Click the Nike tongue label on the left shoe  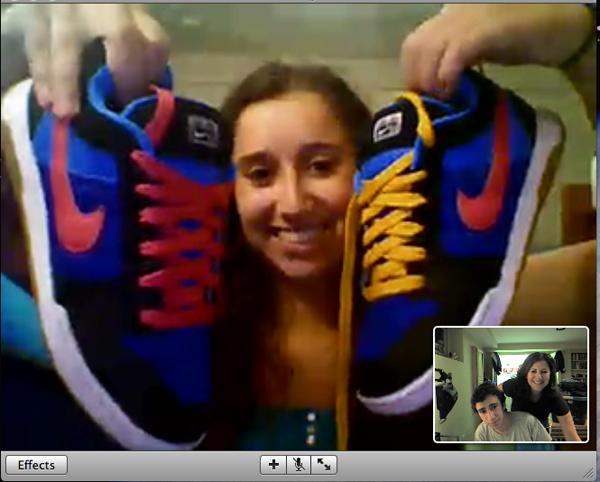click(x=204, y=131)
